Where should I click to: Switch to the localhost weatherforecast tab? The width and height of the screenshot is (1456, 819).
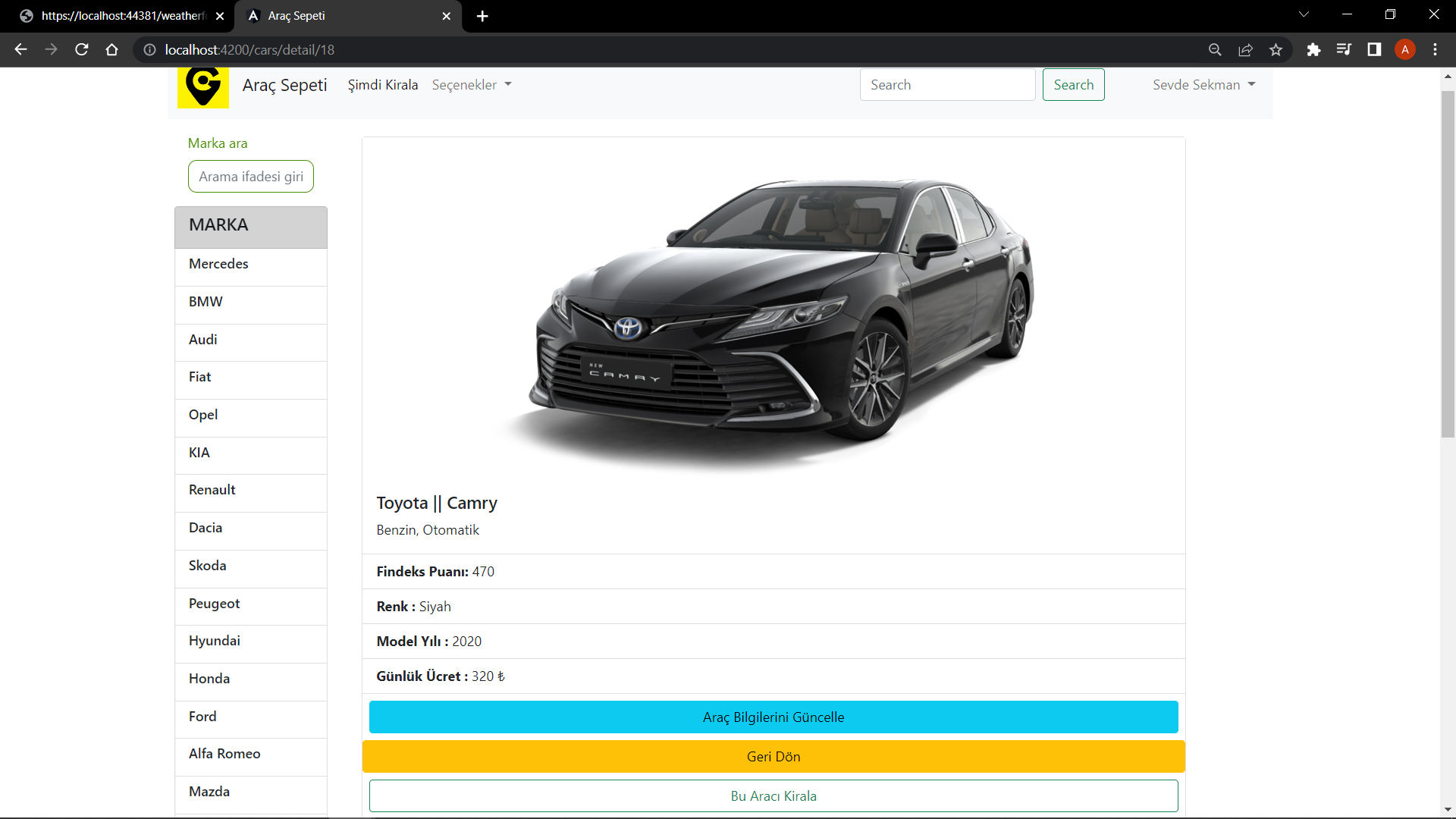coord(121,16)
